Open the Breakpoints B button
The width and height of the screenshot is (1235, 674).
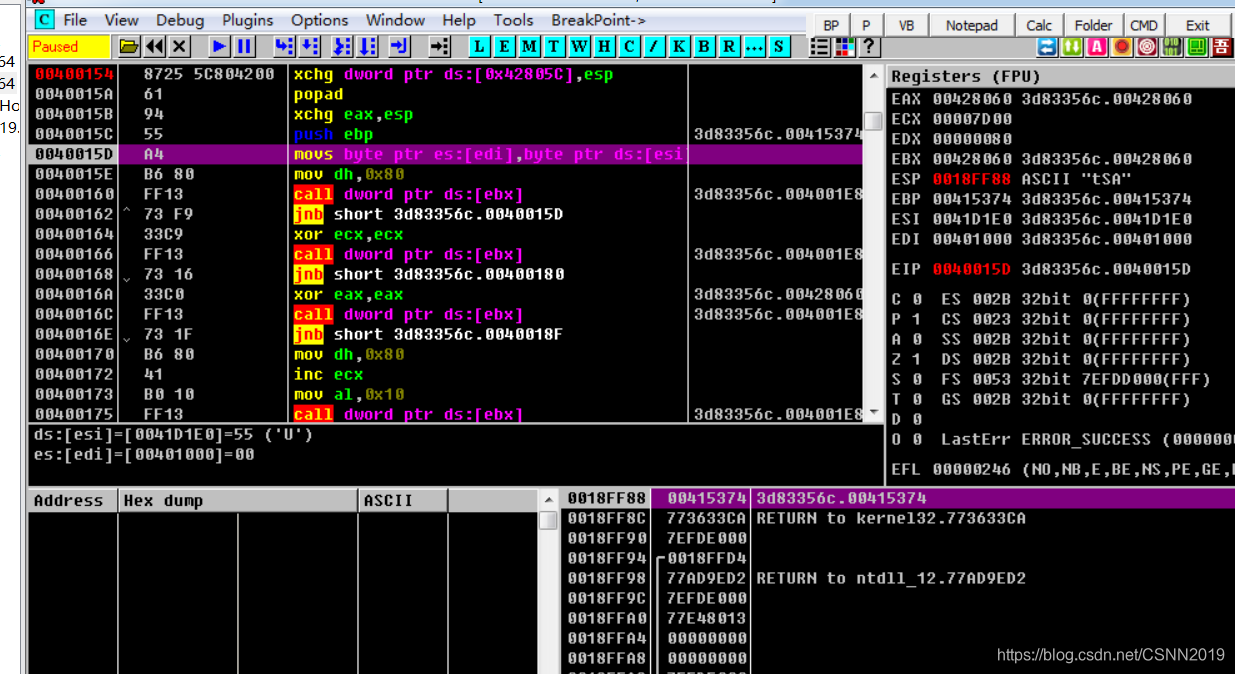704,46
